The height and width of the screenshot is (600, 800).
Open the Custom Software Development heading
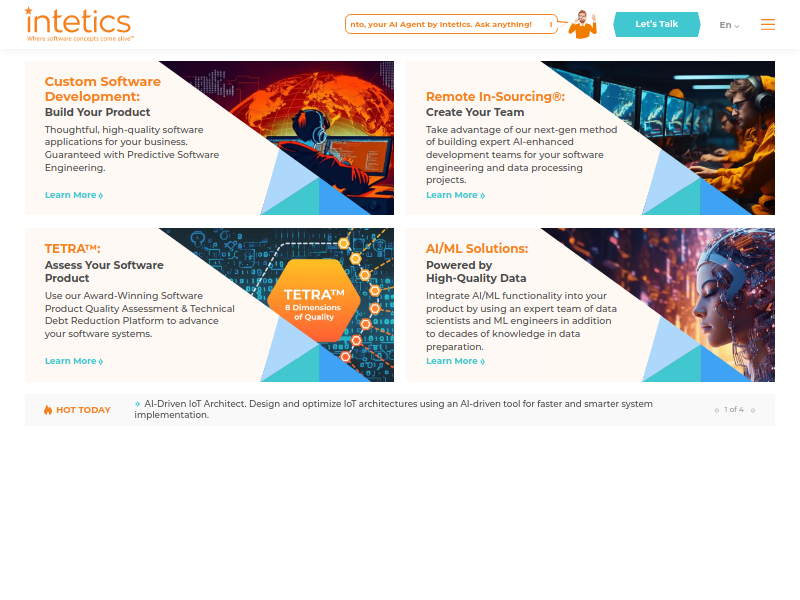tap(103, 89)
